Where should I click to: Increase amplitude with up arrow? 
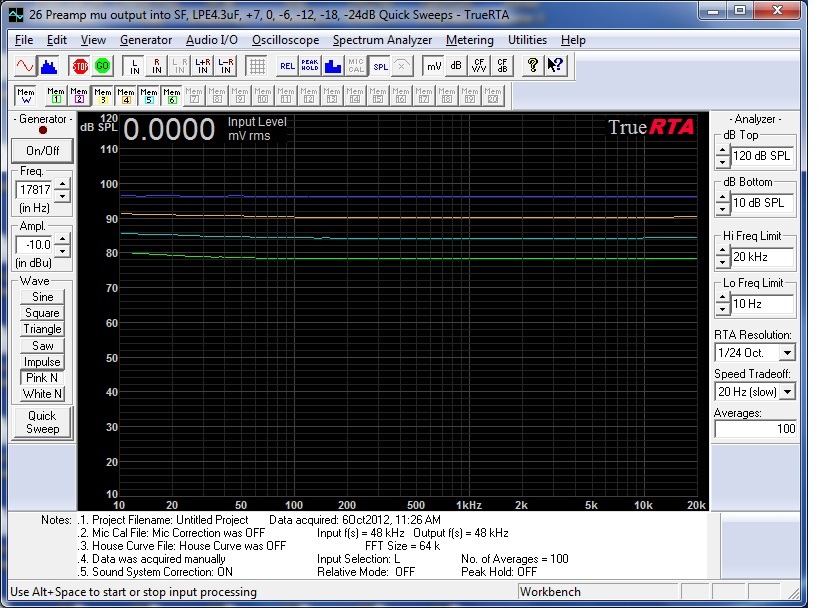pos(63,239)
